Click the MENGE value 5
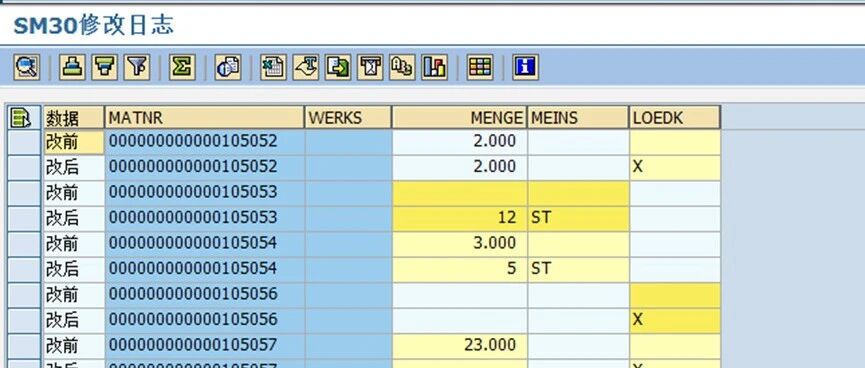The width and height of the screenshot is (865, 368). pos(460,269)
